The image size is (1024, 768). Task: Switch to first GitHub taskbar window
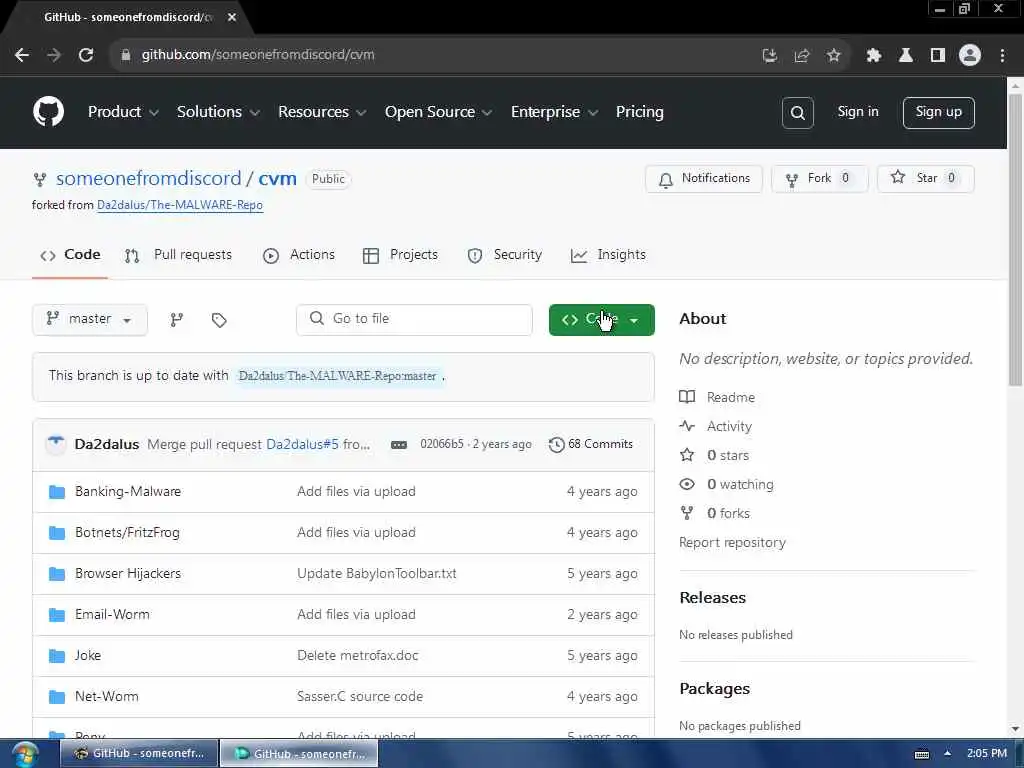[139, 754]
